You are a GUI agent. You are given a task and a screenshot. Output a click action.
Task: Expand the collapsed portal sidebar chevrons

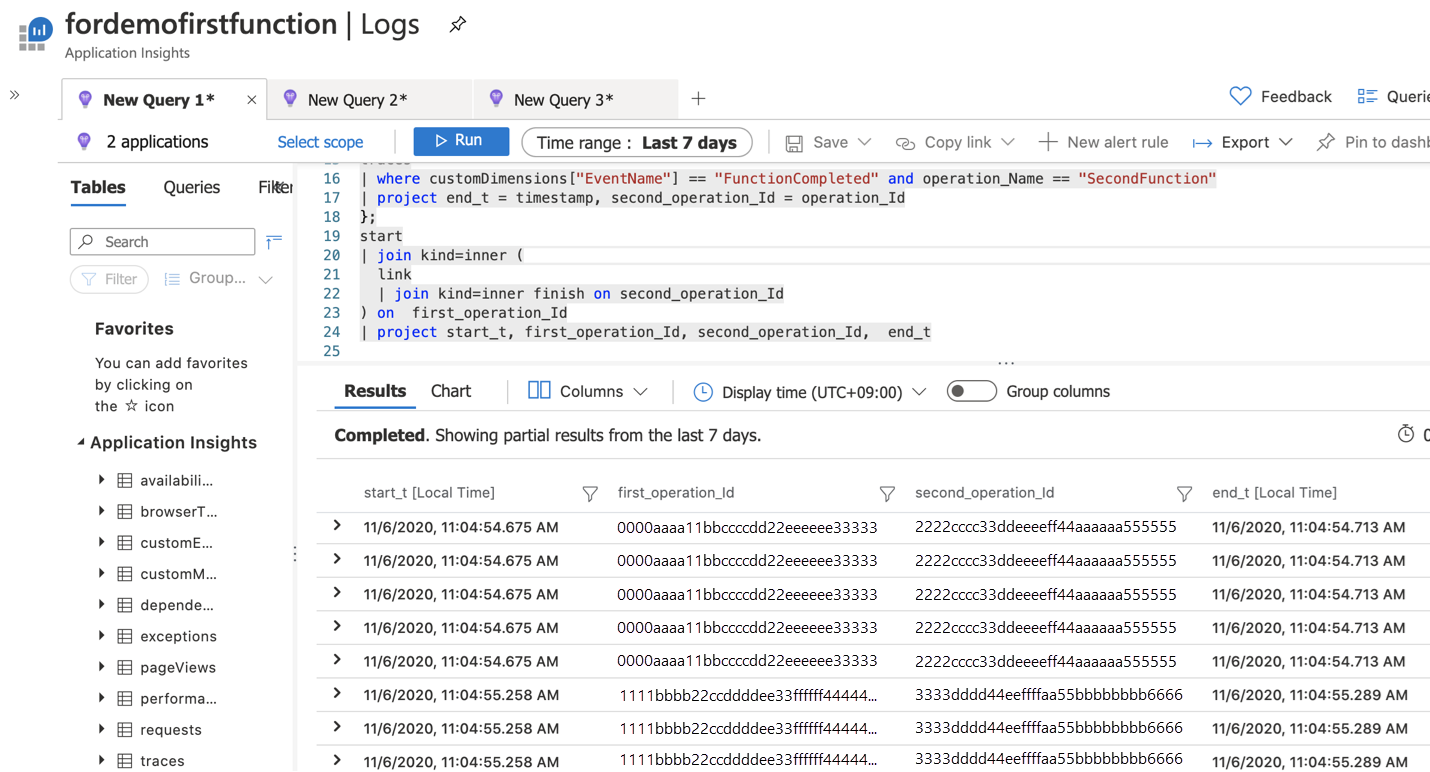click(15, 95)
